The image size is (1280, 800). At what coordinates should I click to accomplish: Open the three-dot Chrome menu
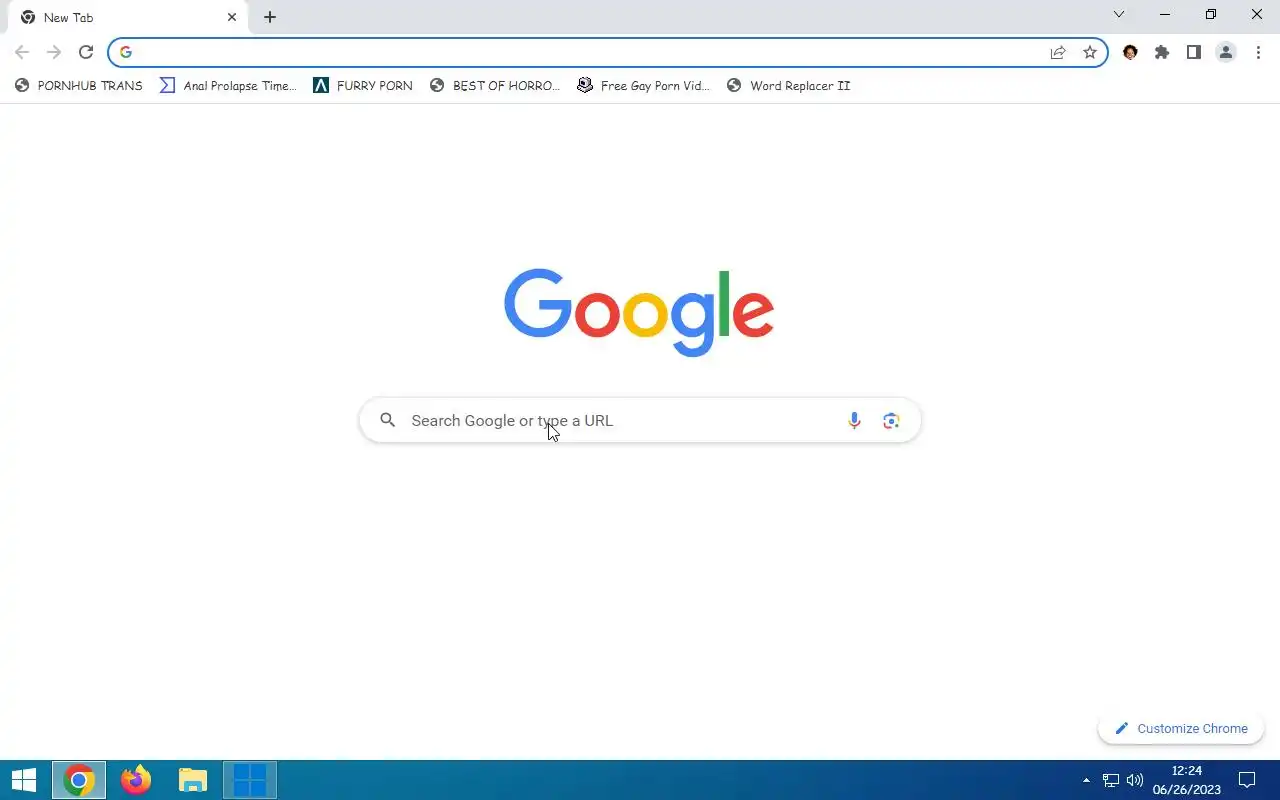pyautogui.click(x=1258, y=52)
